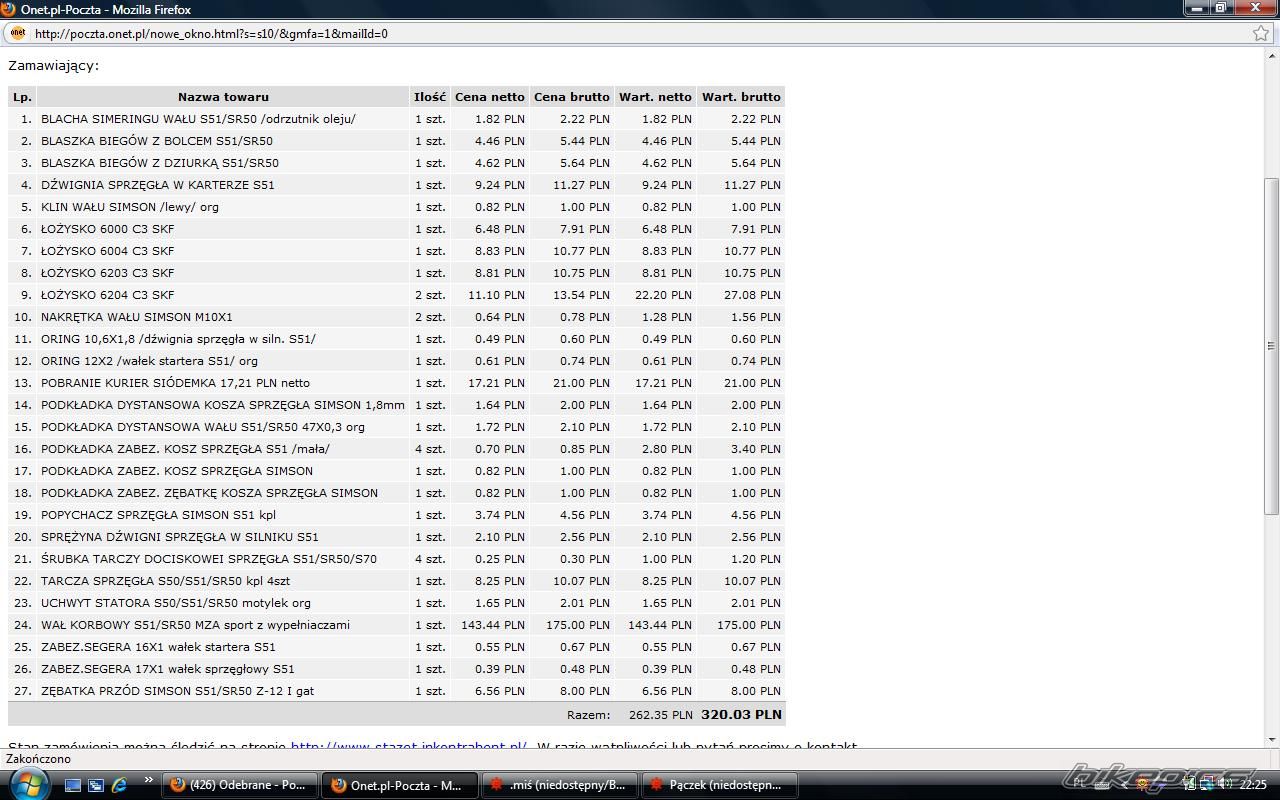Switch to '.miś (niedostępny)' chat window
Viewport: 1280px width, 800px height.
tap(559, 785)
